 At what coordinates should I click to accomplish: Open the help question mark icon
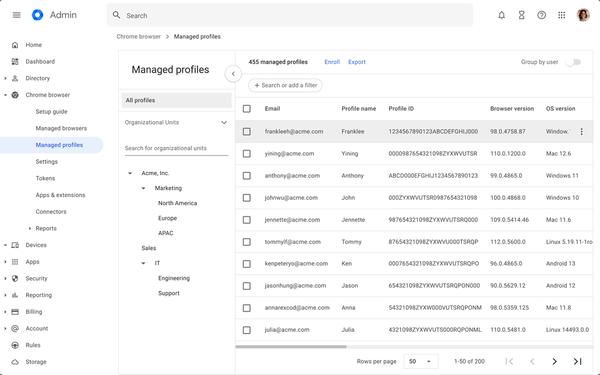point(541,15)
